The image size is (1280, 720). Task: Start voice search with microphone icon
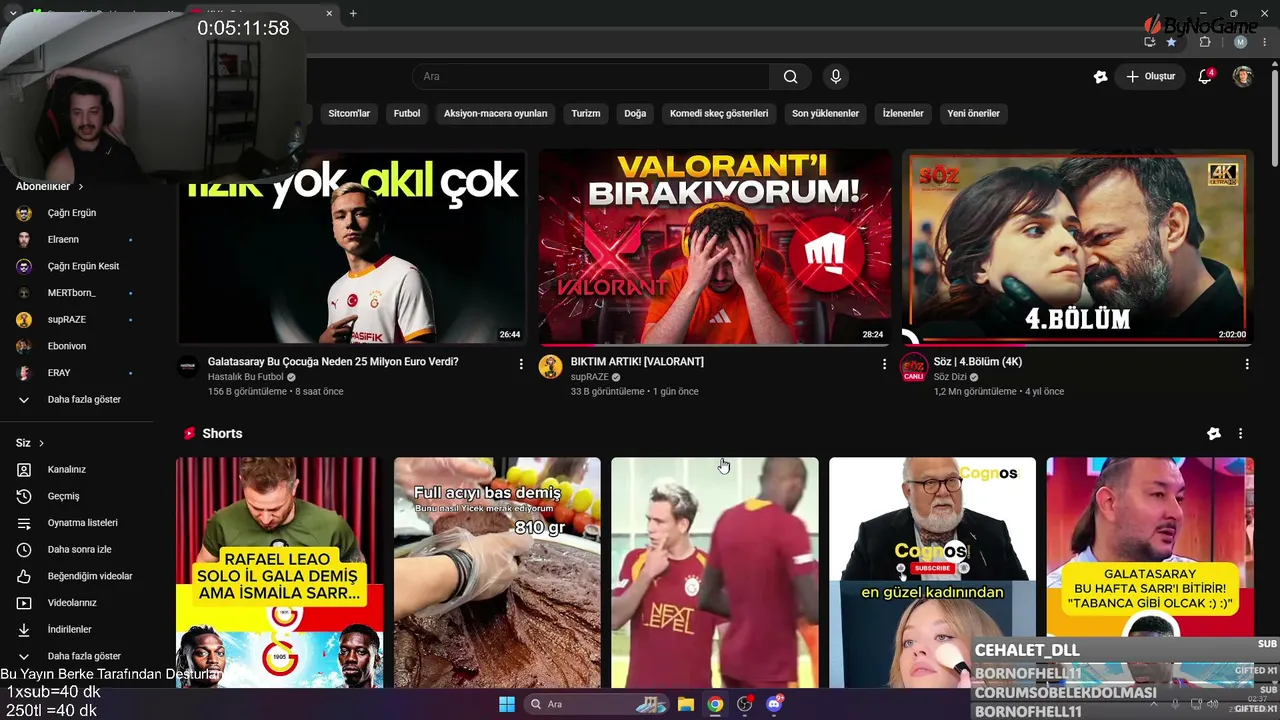(x=836, y=77)
